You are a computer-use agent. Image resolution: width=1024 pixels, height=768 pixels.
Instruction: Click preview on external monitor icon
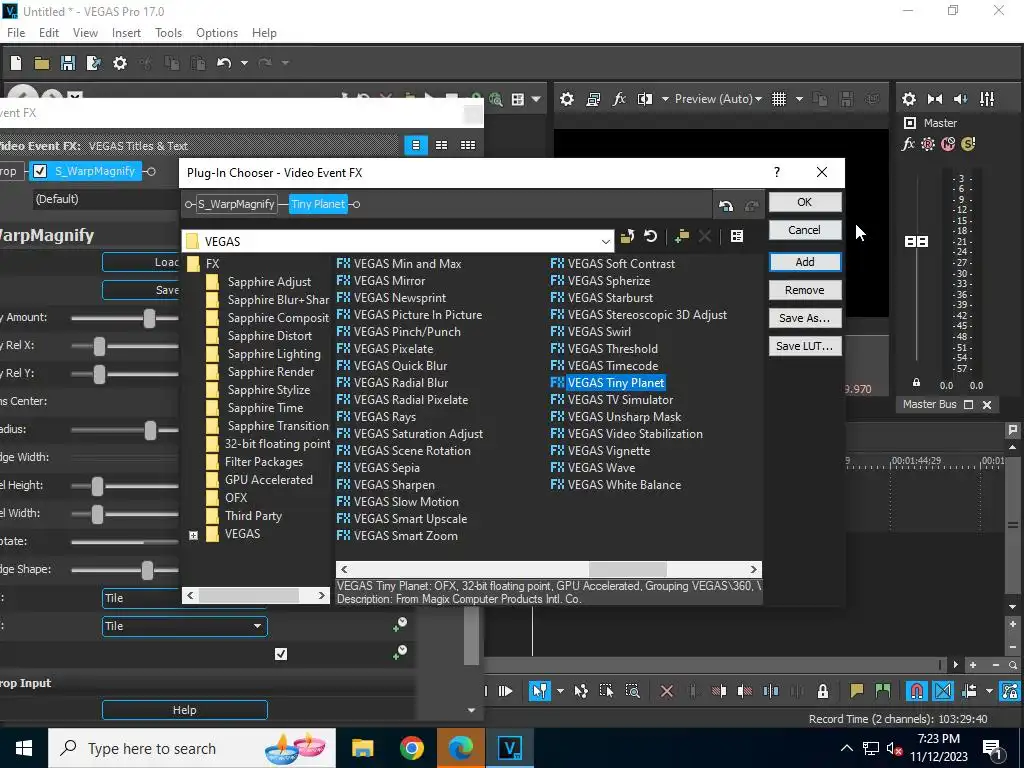pos(593,99)
